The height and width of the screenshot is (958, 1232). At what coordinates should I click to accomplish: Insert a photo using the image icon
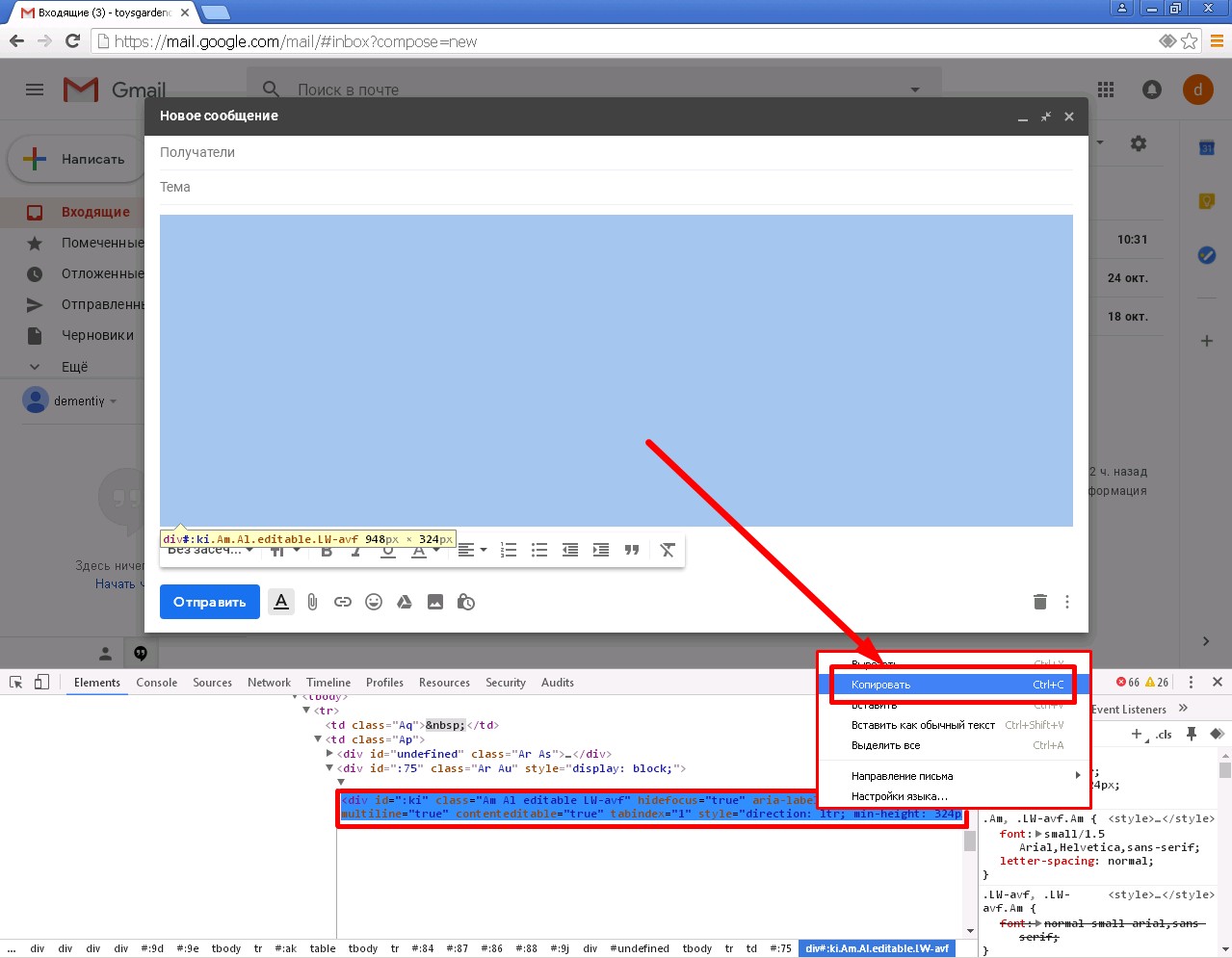435,602
